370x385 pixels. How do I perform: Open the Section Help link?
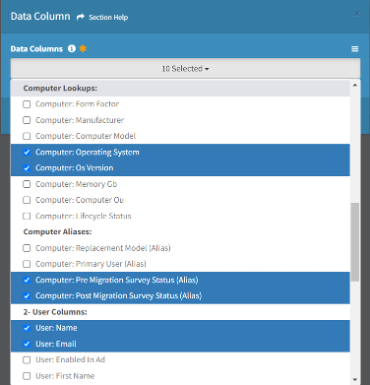pyautogui.click(x=108, y=17)
